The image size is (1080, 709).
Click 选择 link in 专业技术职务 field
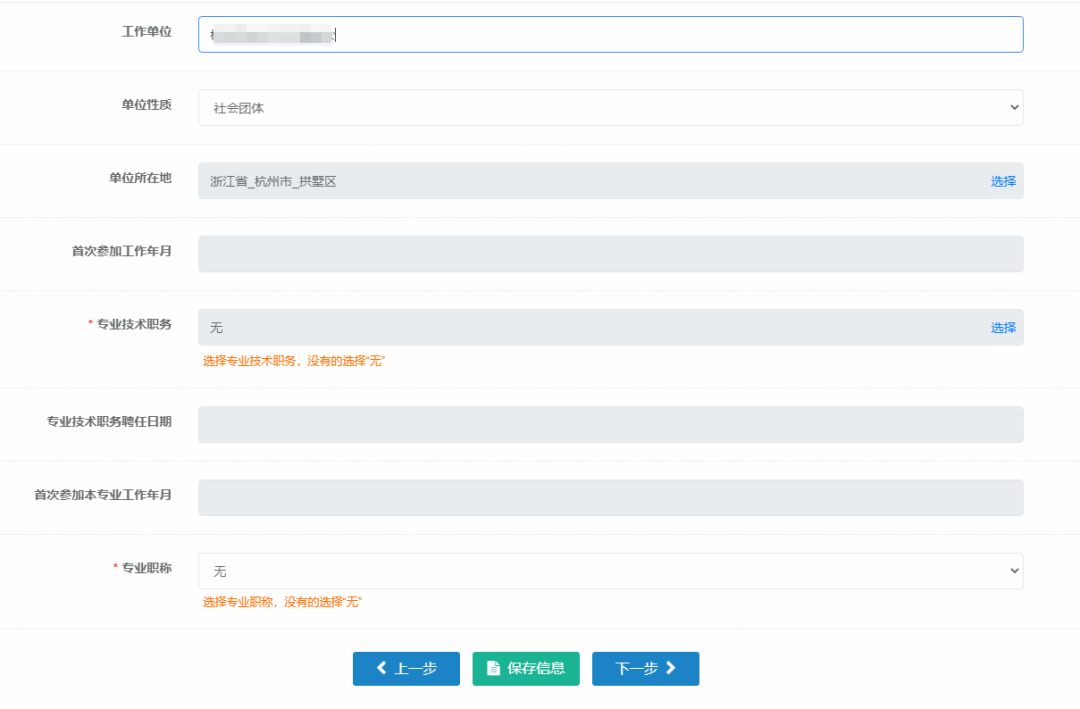click(1003, 327)
